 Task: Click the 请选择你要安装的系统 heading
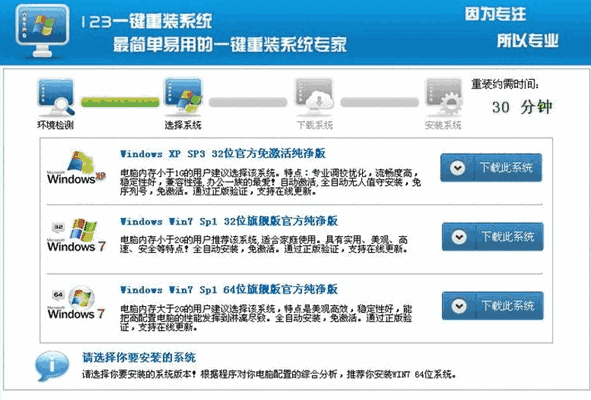point(139,357)
